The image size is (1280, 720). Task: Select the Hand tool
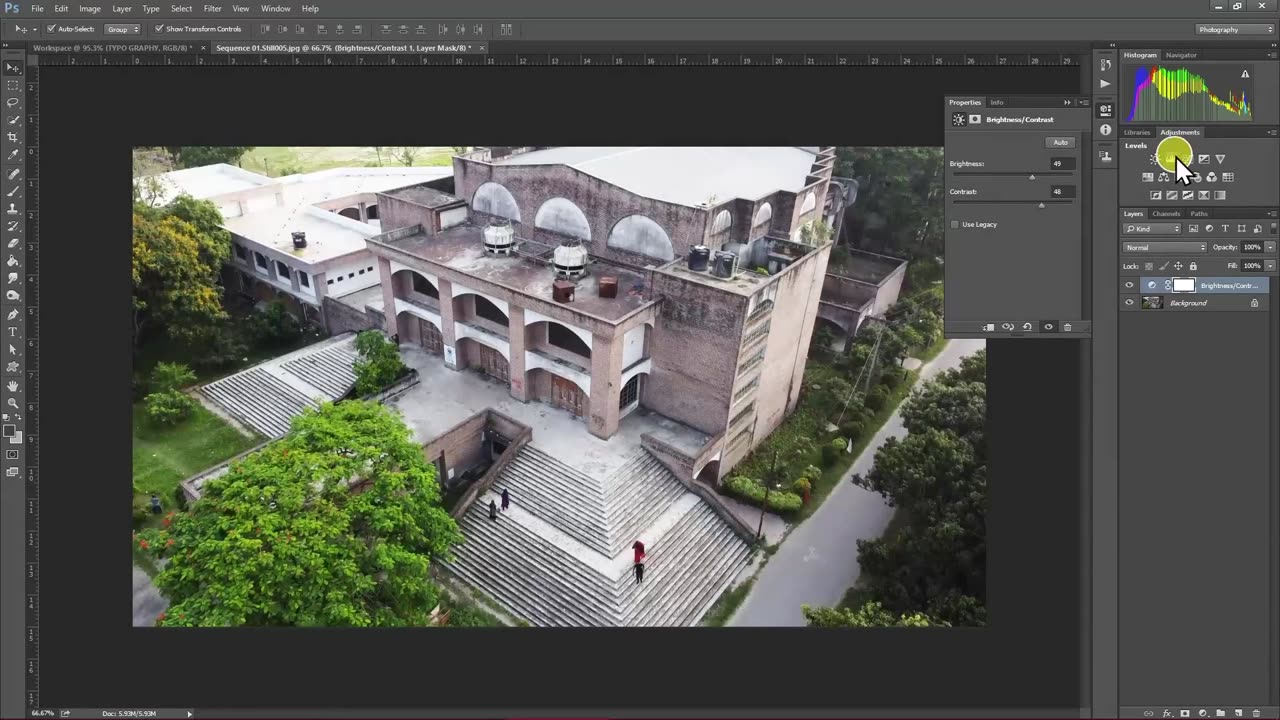[13, 385]
